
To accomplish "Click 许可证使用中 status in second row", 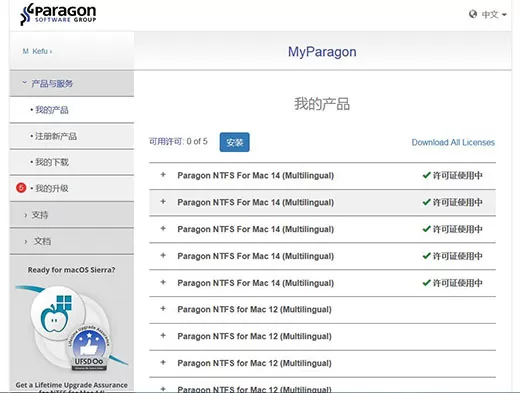I will (x=457, y=202).
